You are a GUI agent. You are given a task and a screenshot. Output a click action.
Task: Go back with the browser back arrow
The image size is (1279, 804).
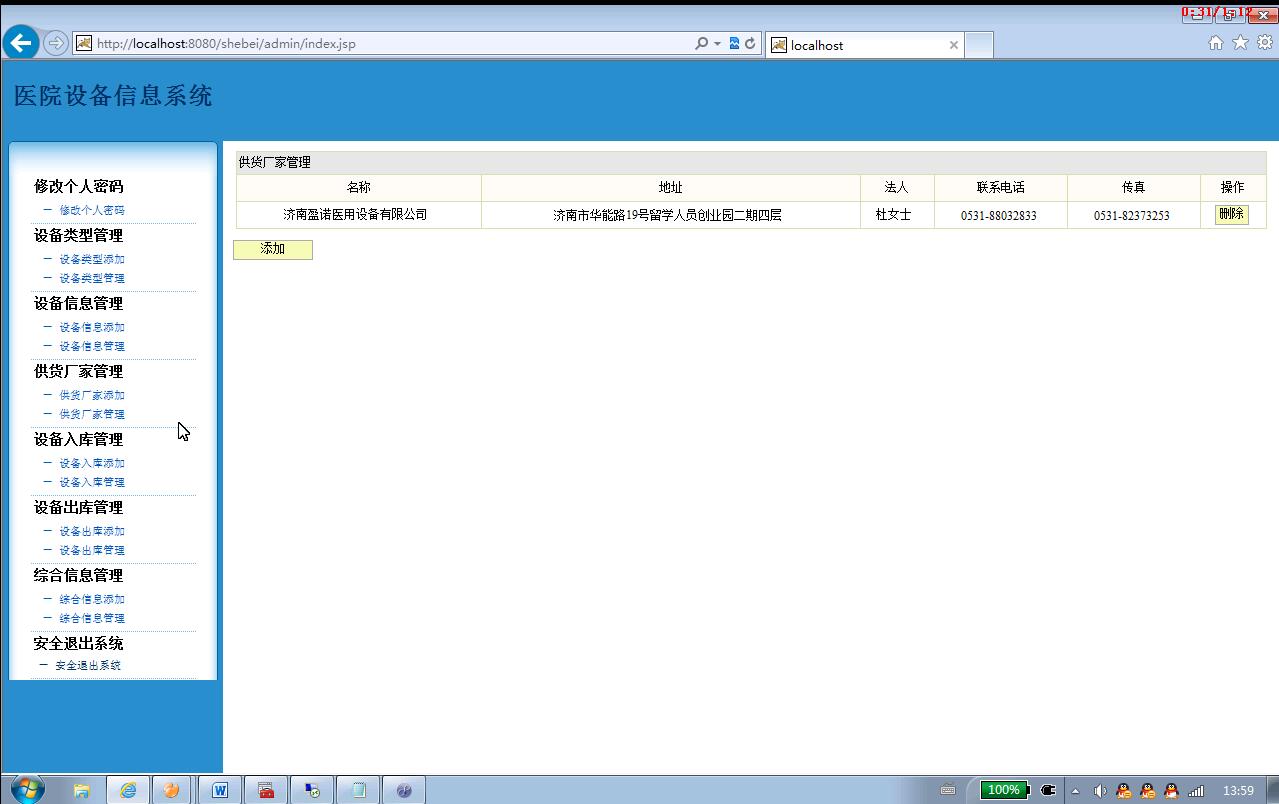tap(21, 43)
